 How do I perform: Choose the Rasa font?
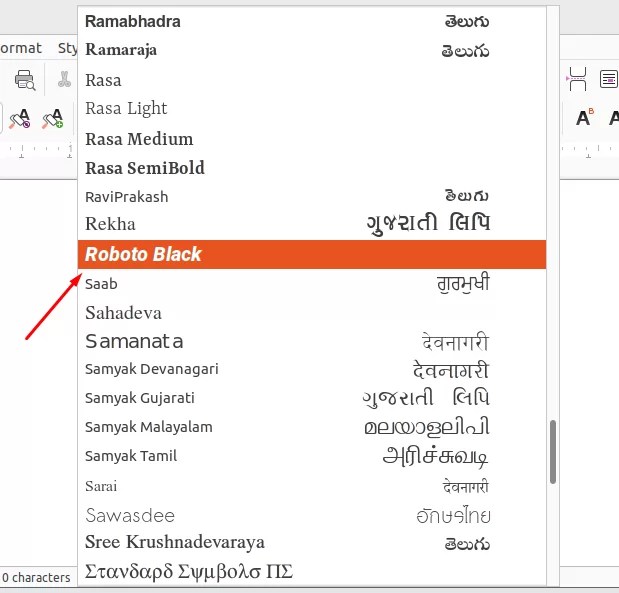[312, 80]
